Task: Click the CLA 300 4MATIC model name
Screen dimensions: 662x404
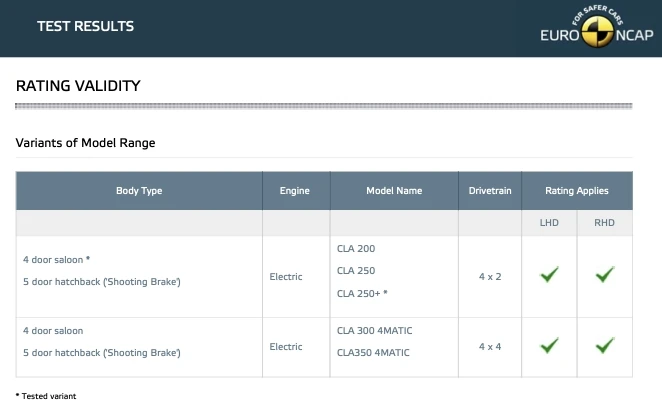Action: (374, 331)
